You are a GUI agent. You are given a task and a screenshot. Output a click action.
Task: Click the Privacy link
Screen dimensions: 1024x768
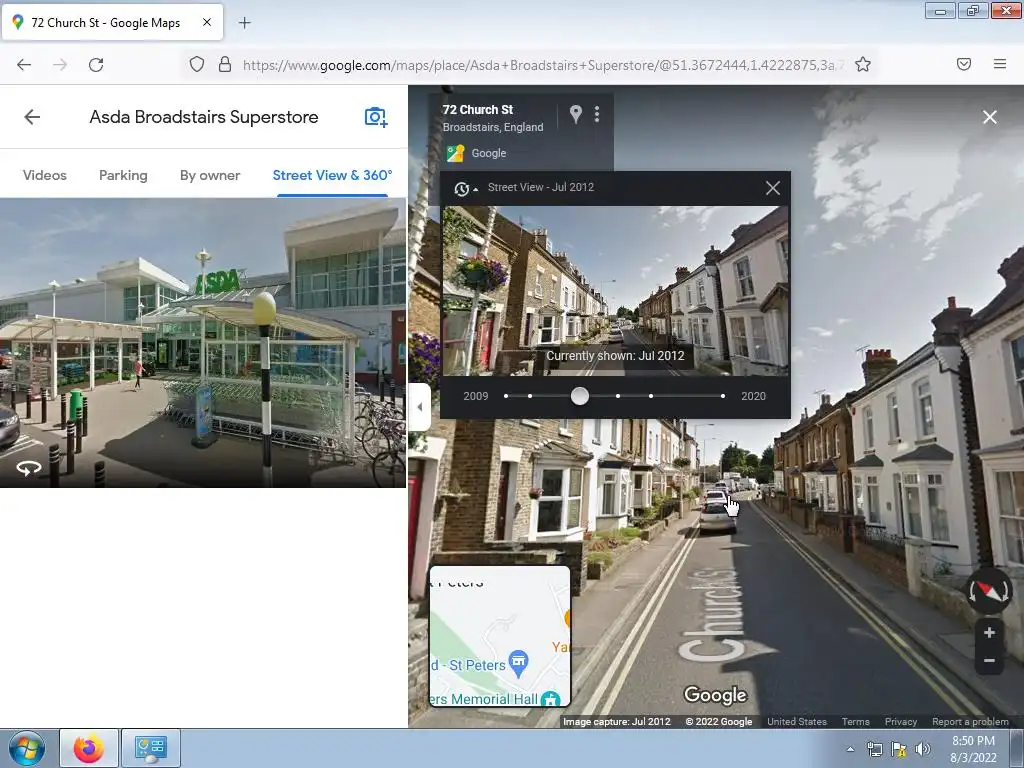pos(901,722)
